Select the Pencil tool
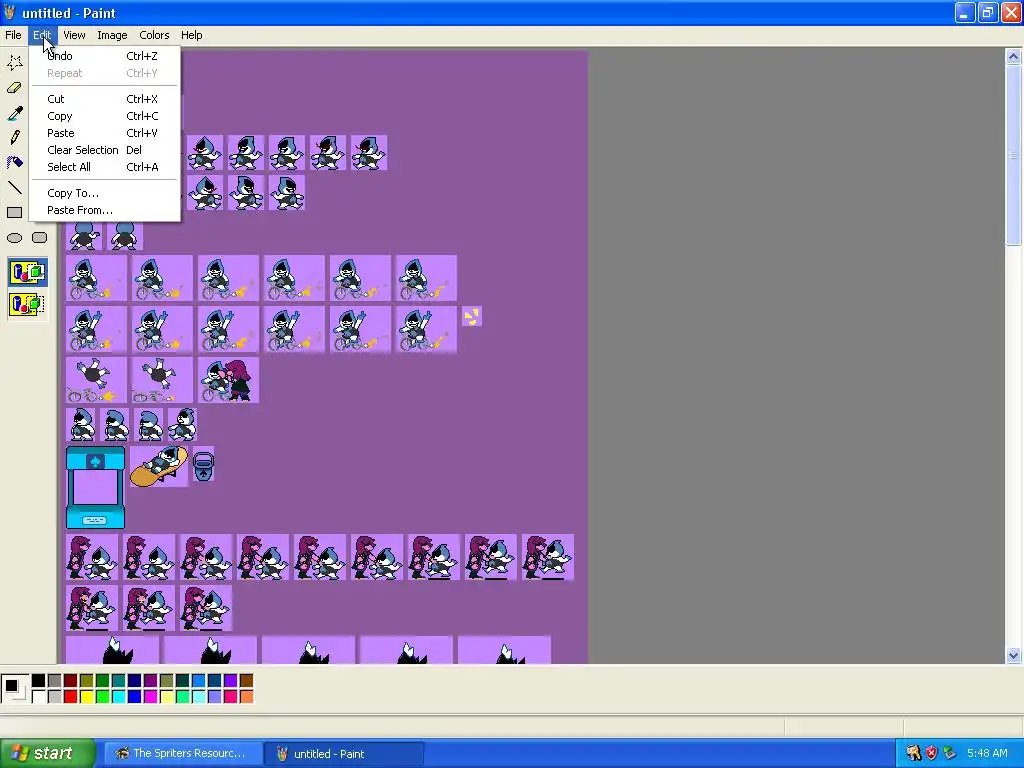This screenshot has width=1024, height=768. (x=14, y=138)
